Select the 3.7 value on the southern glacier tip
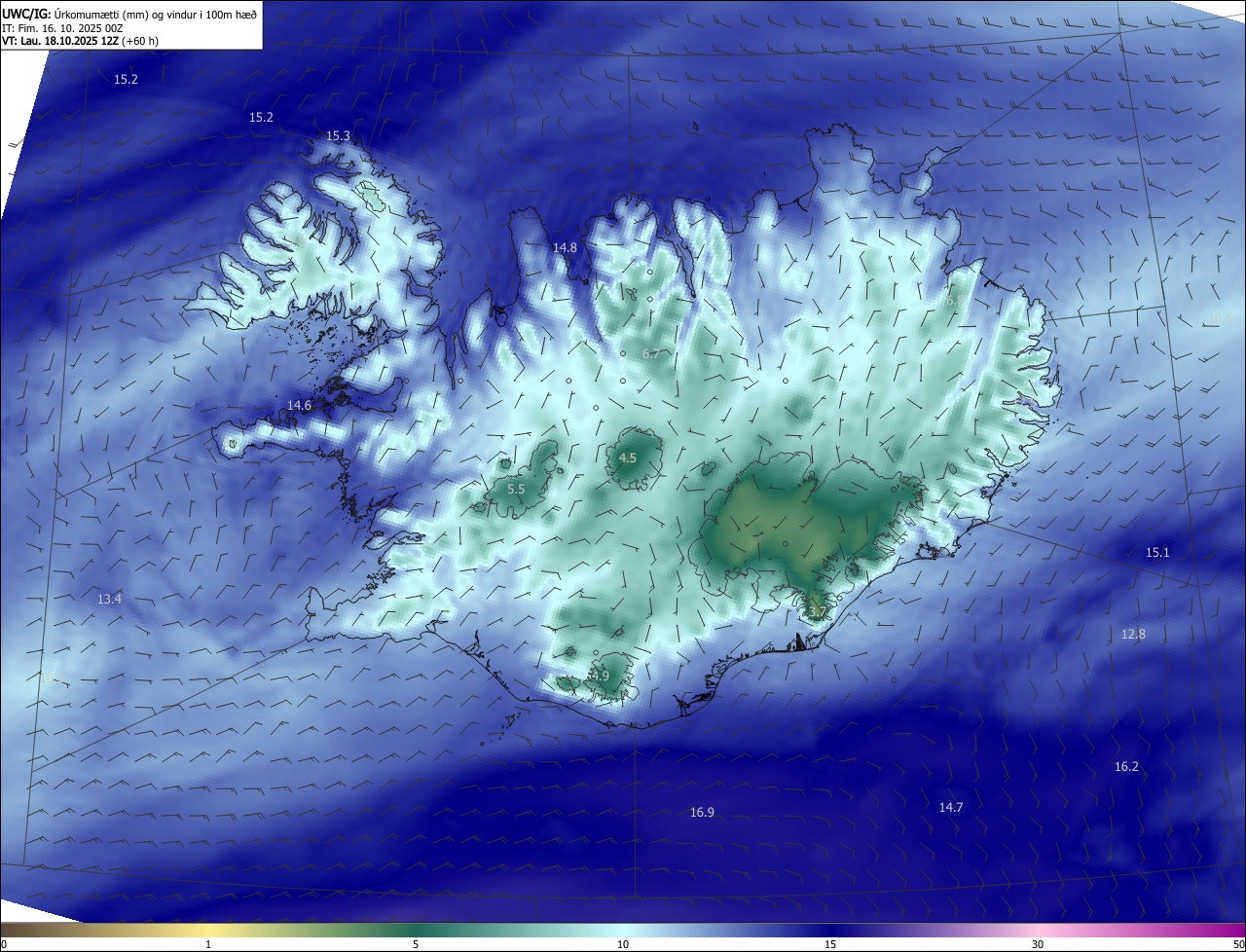Screen dimensions: 1246x952 coord(817,612)
